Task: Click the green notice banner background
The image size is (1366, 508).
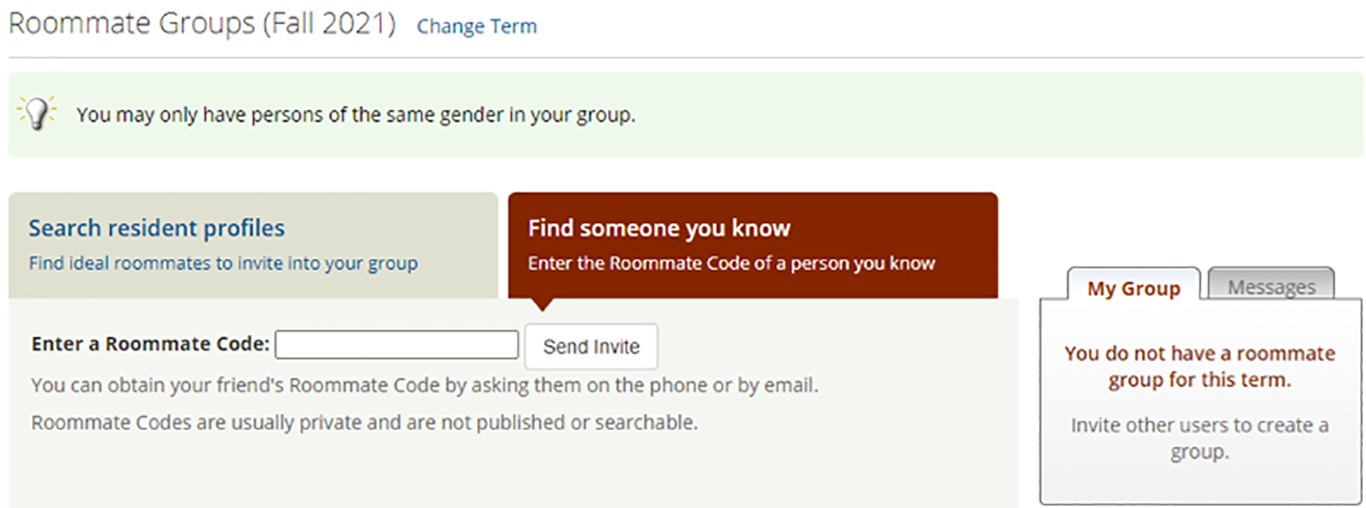Action: click(x=1000, y=115)
